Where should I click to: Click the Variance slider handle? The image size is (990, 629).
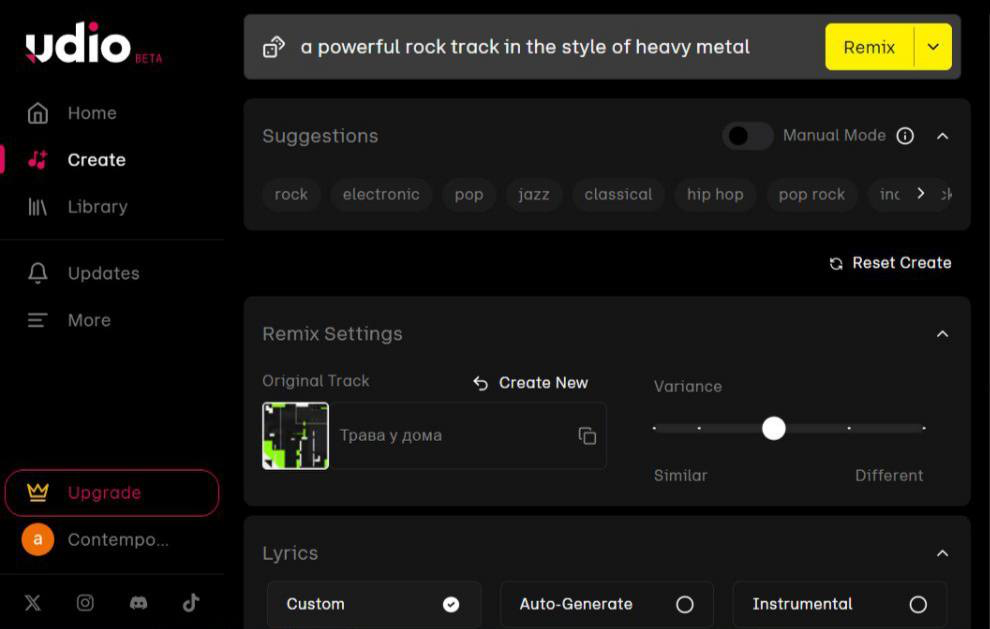point(774,428)
